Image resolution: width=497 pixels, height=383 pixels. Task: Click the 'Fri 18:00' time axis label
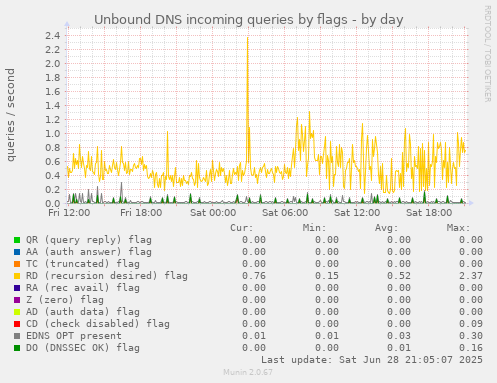click(x=141, y=213)
